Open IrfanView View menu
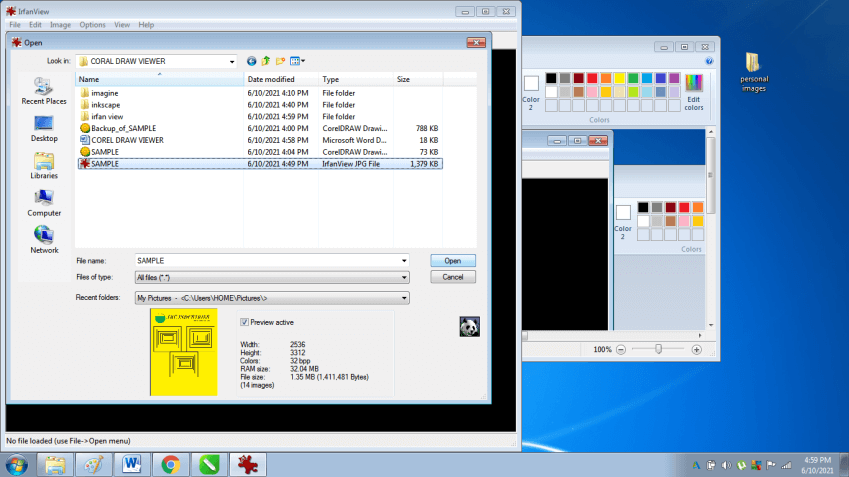 (x=122, y=25)
